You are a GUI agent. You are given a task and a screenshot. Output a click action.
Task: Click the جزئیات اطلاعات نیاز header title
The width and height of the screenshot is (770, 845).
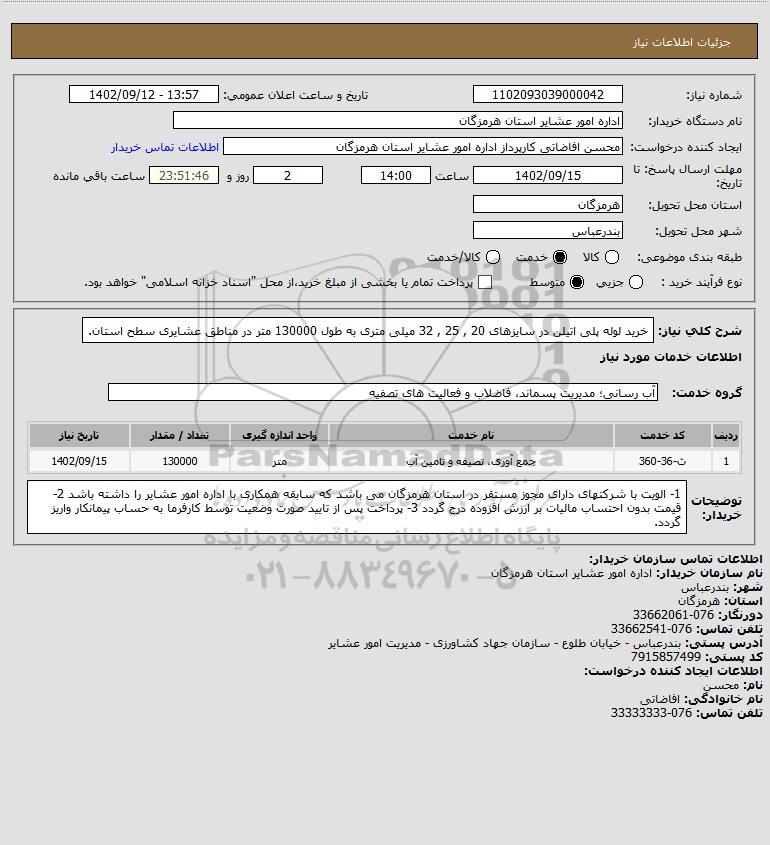[682, 42]
